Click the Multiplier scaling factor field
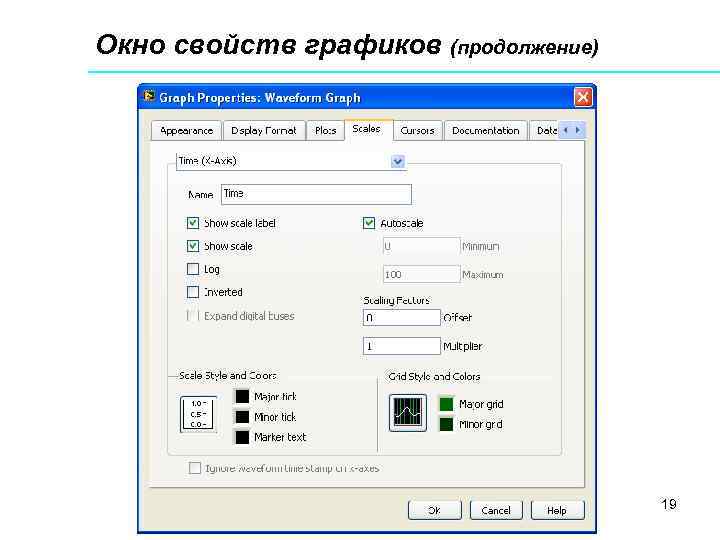Screen dimensions: 720x540 click(x=402, y=346)
